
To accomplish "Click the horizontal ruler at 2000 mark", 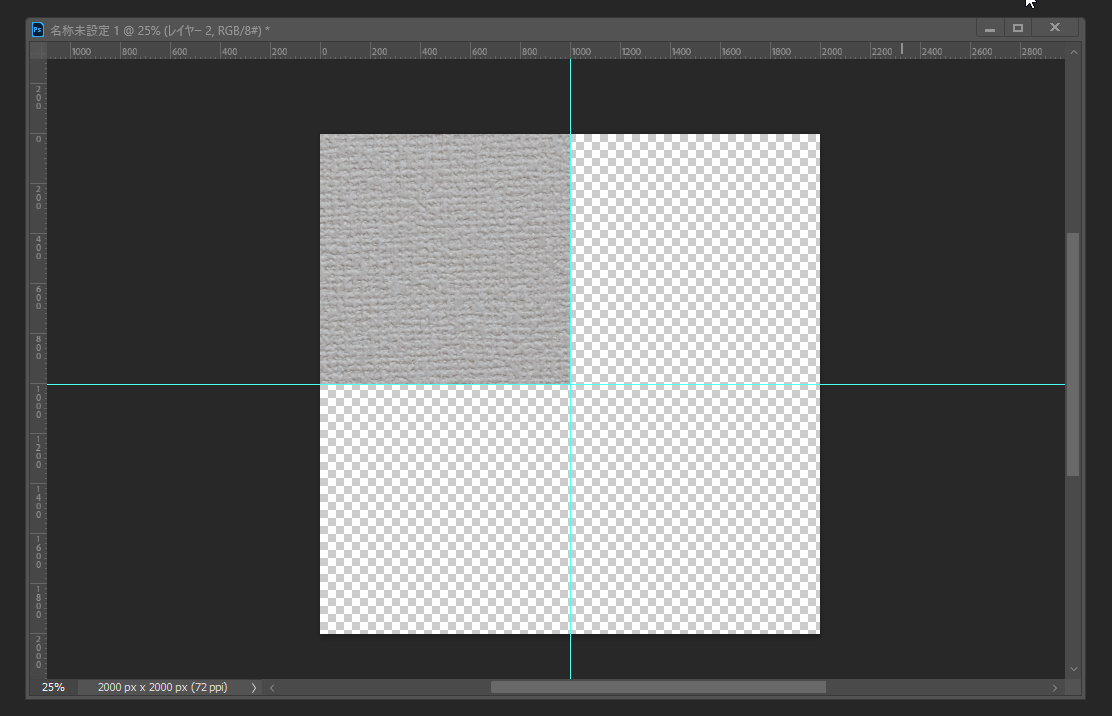I will pos(831,51).
